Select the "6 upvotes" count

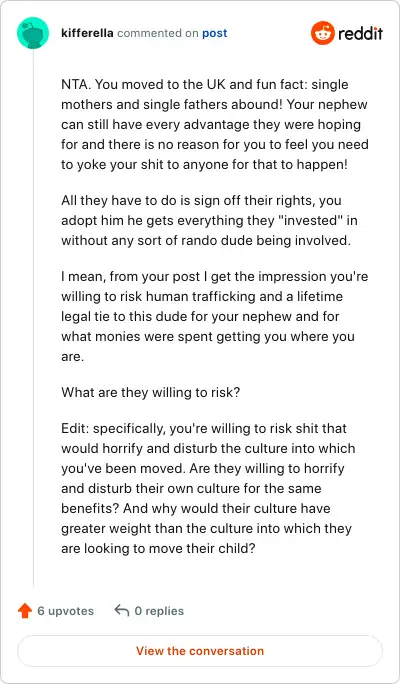click(65, 611)
